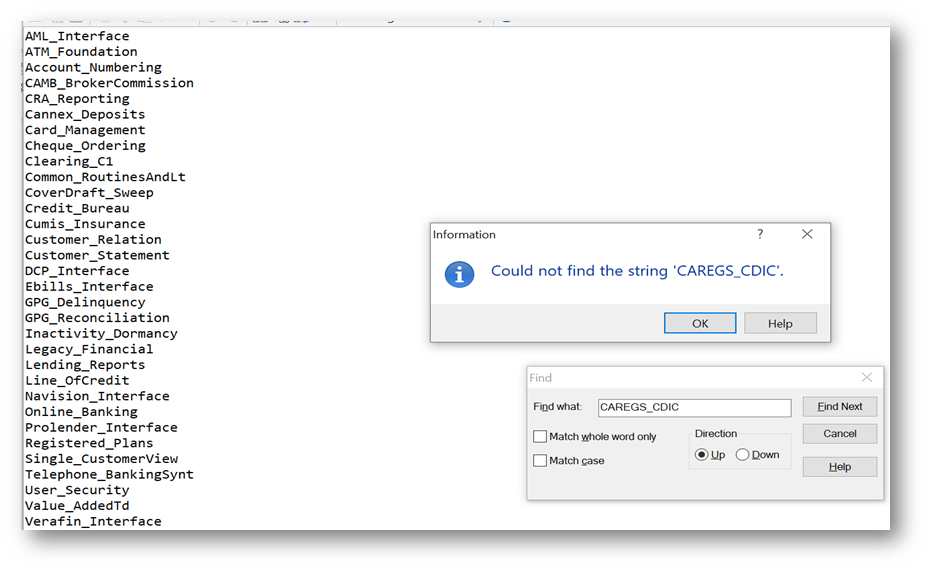
Task: Click the Find Next button
Action: click(x=839, y=406)
